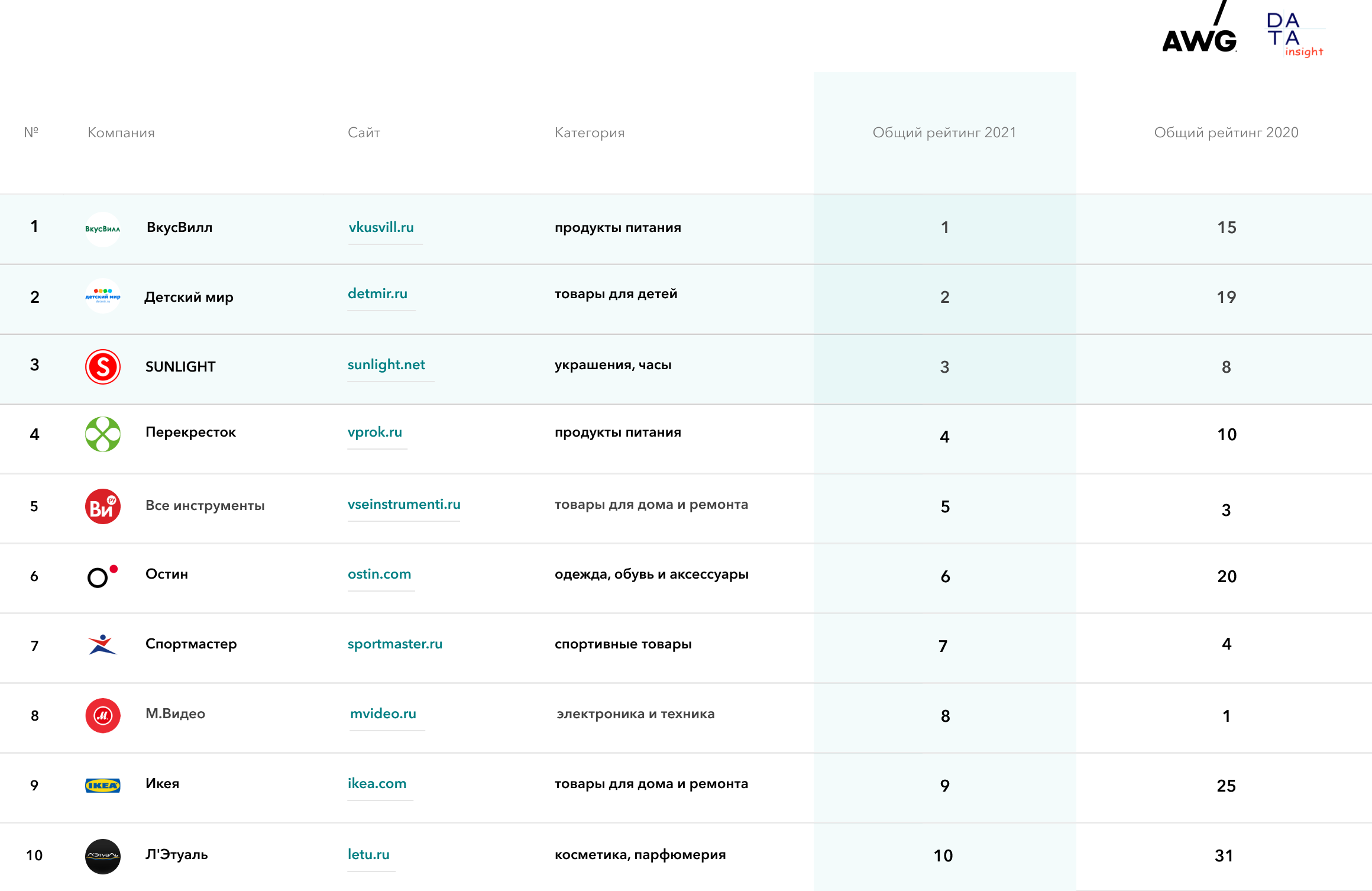Screen dimensions: 1372x891
Task: Click the ВкусВилл company logo
Action: tap(103, 229)
